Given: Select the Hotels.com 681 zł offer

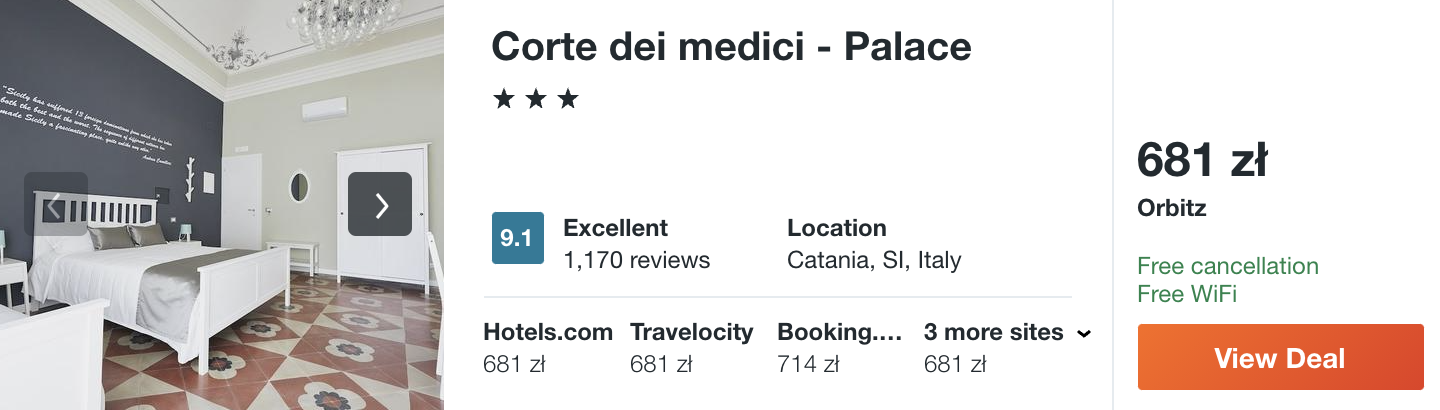Looking at the screenshot, I should click(548, 348).
